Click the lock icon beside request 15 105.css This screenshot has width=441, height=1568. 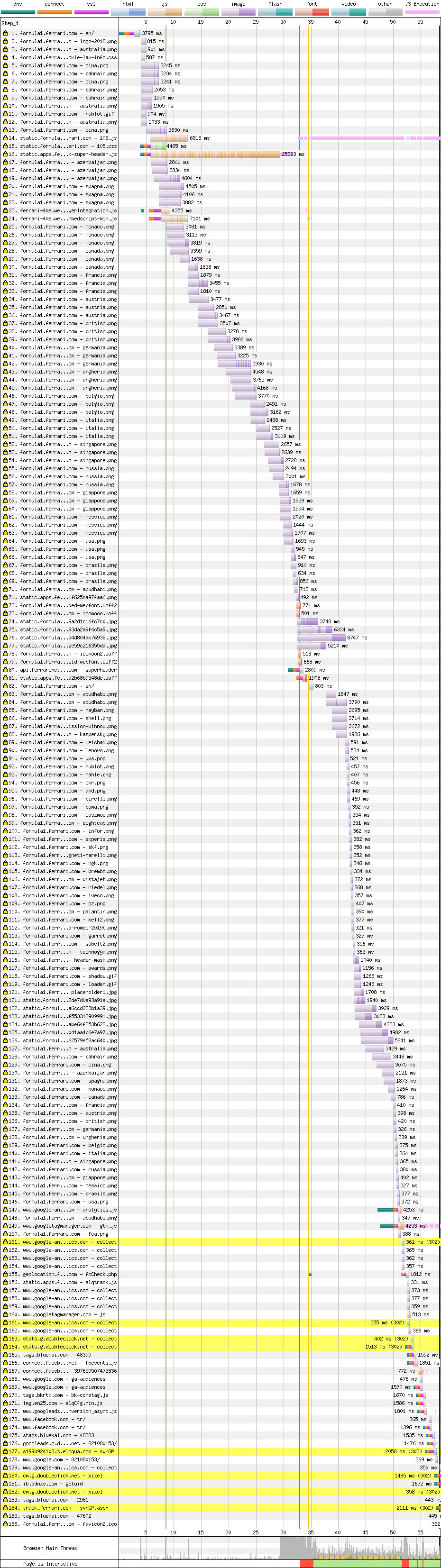pos(6,146)
